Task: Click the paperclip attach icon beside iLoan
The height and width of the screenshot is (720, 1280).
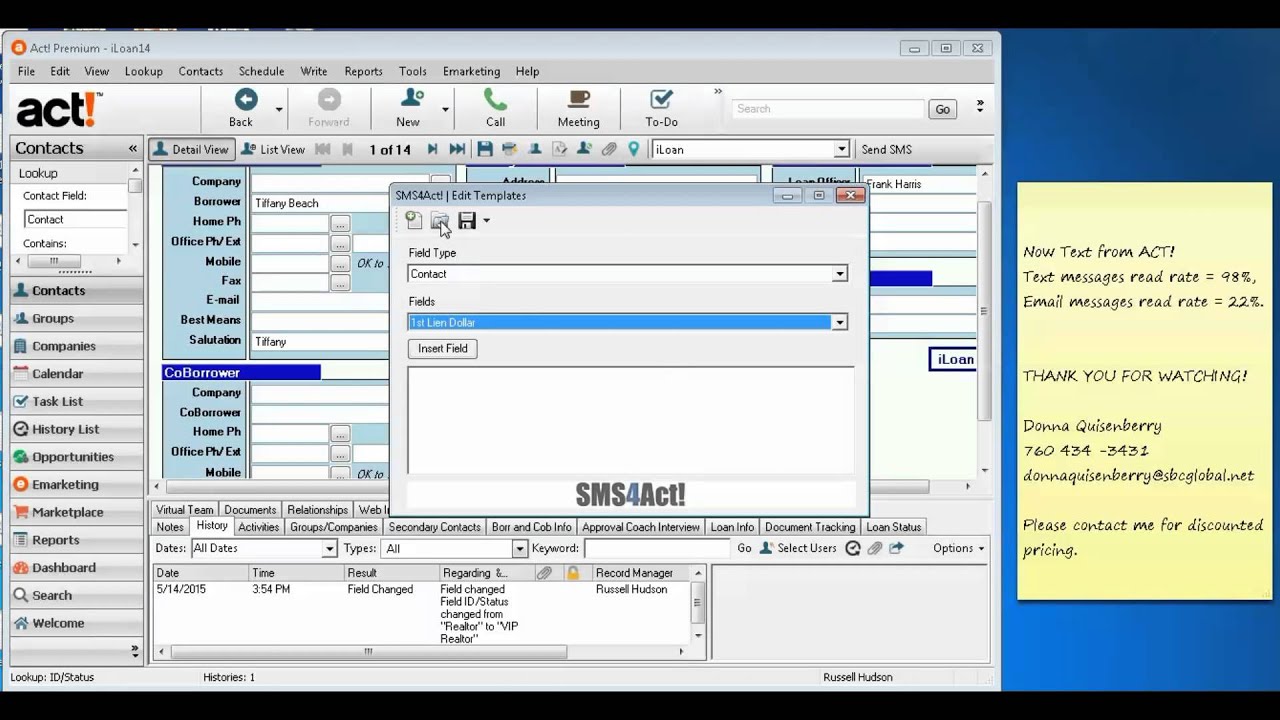Action: [x=609, y=149]
